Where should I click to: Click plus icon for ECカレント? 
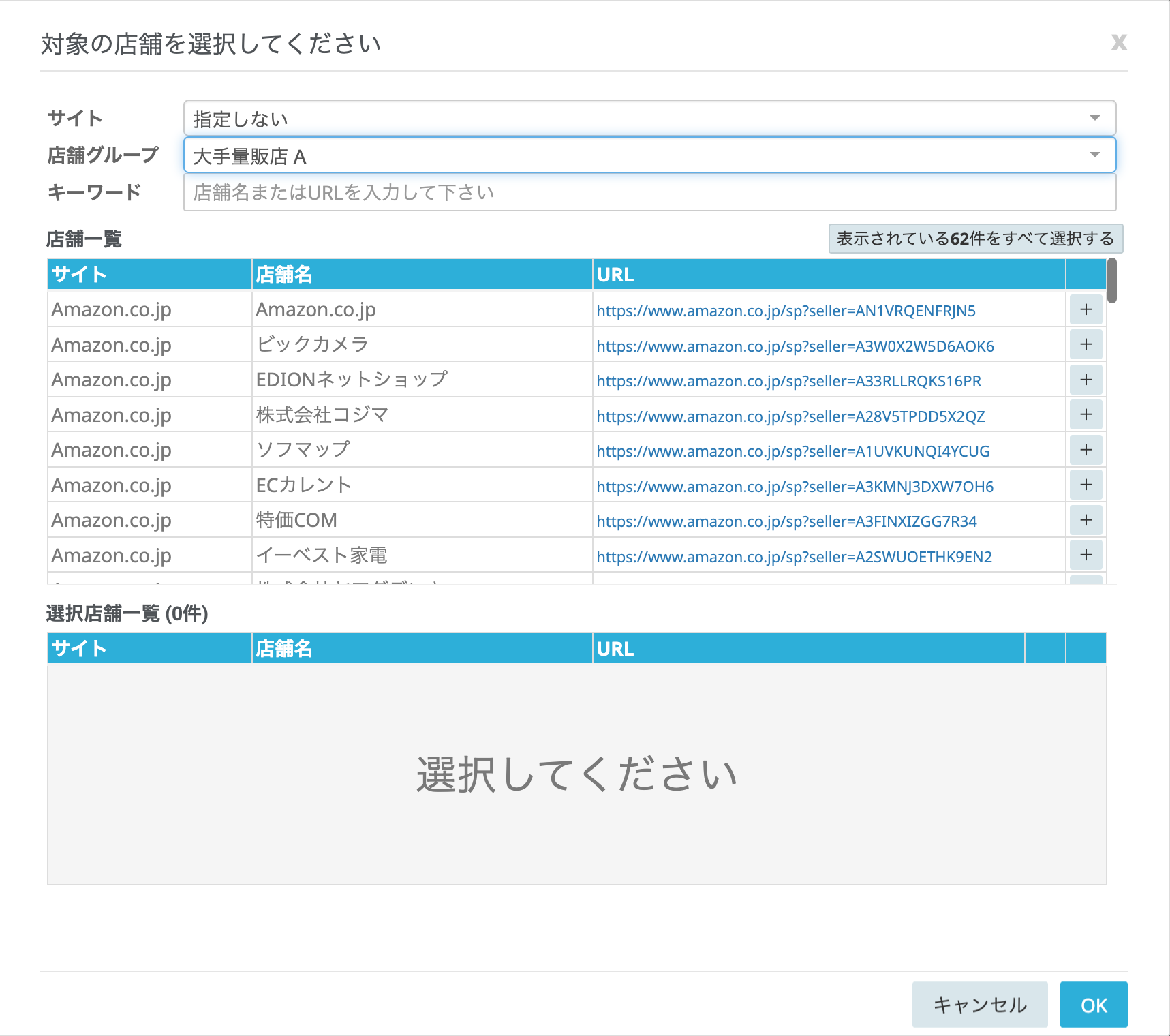(1086, 485)
